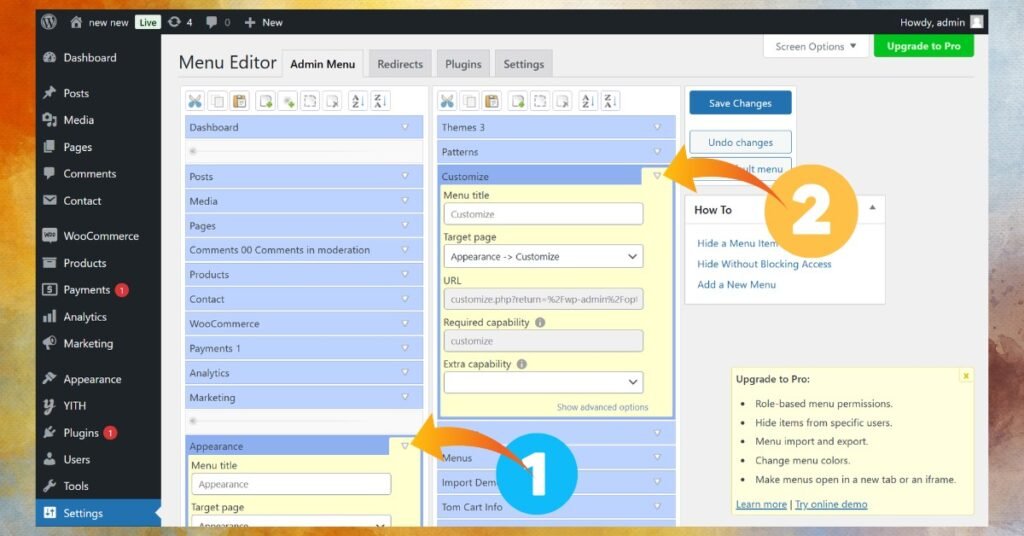Open the Screen Options dropdown
This screenshot has width=1024, height=536.
point(816,46)
